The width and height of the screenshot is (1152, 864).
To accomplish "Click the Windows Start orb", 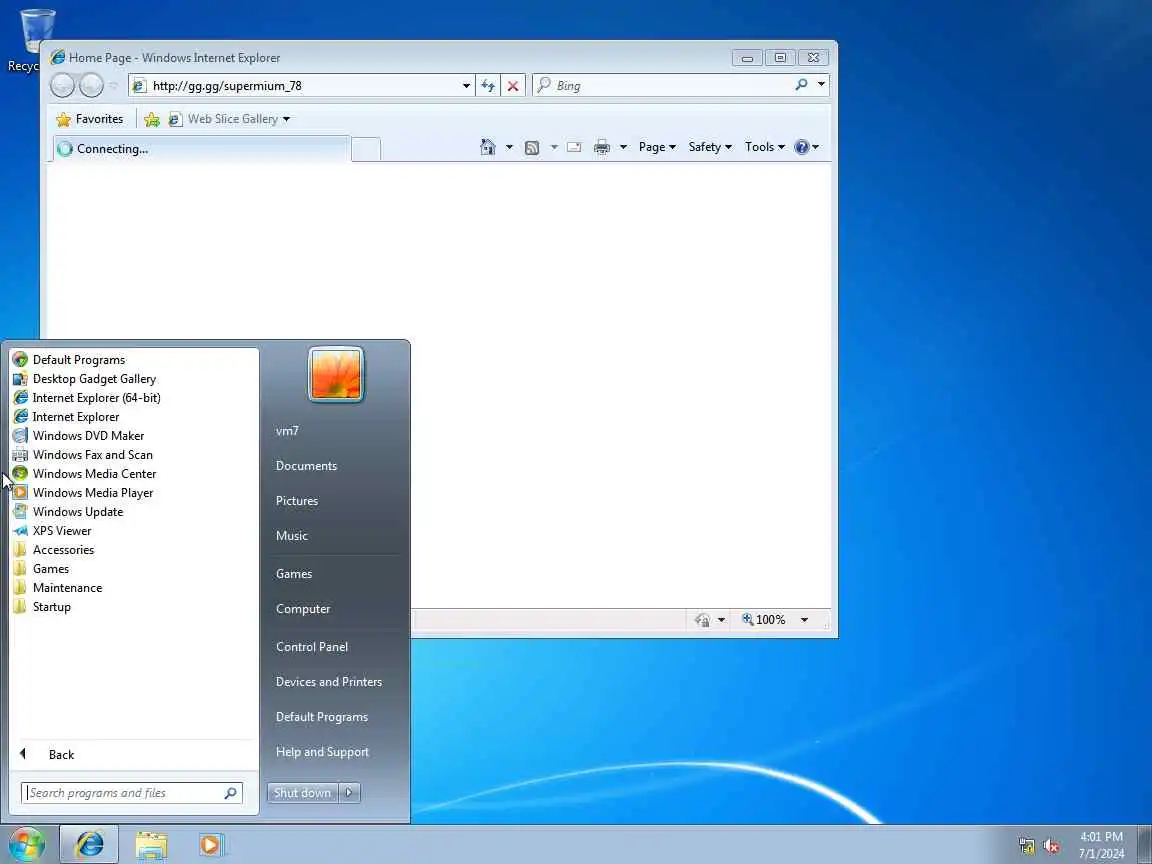I will point(26,844).
